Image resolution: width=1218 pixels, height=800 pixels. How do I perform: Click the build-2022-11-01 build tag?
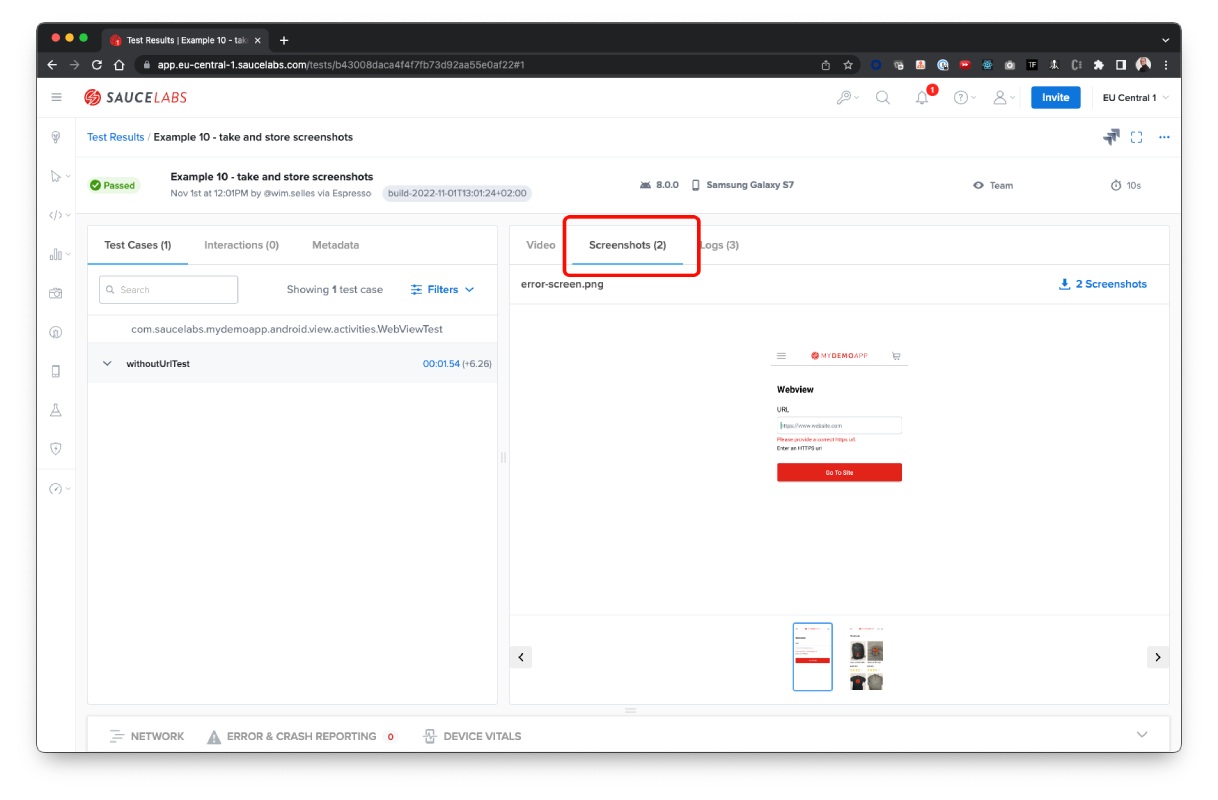click(x=457, y=193)
